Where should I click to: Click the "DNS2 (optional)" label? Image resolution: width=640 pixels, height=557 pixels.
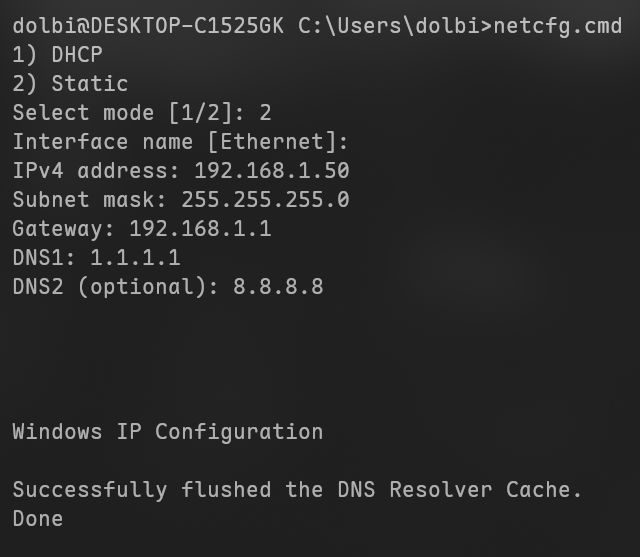[x=115, y=287]
